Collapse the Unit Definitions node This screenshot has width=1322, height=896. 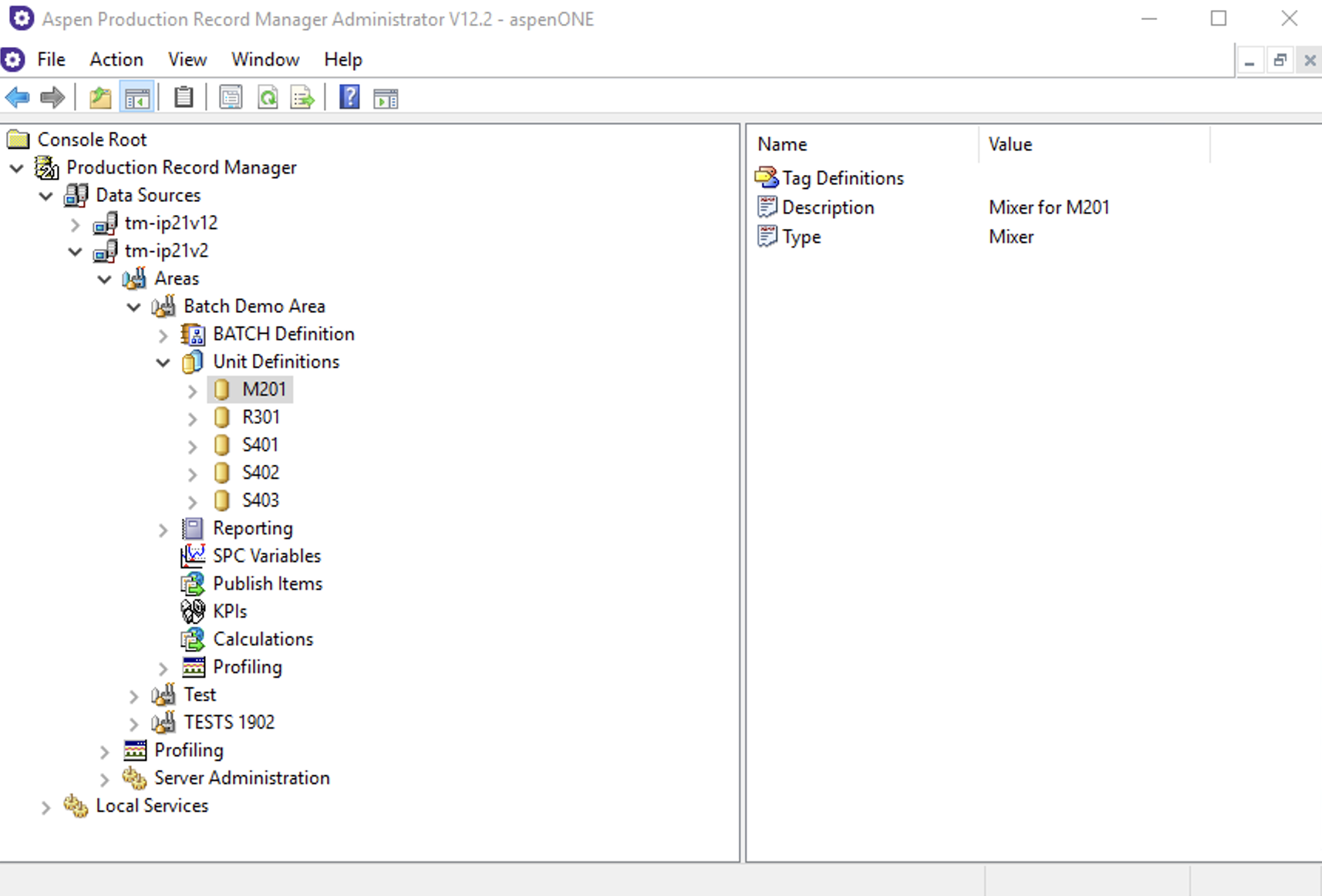coord(163,362)
